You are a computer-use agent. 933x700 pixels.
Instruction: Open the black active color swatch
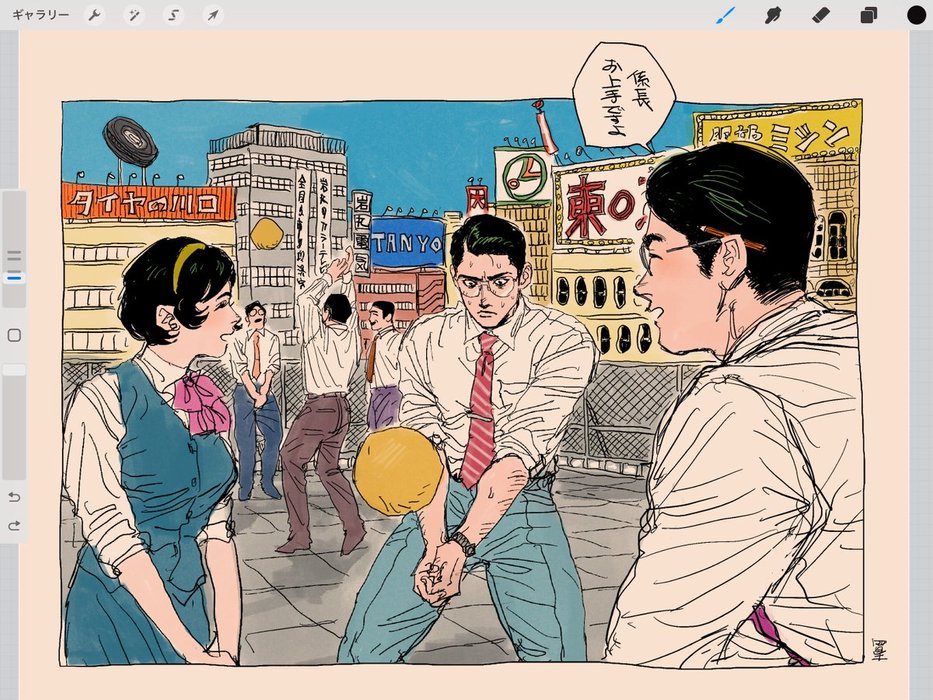coord(916,15)
